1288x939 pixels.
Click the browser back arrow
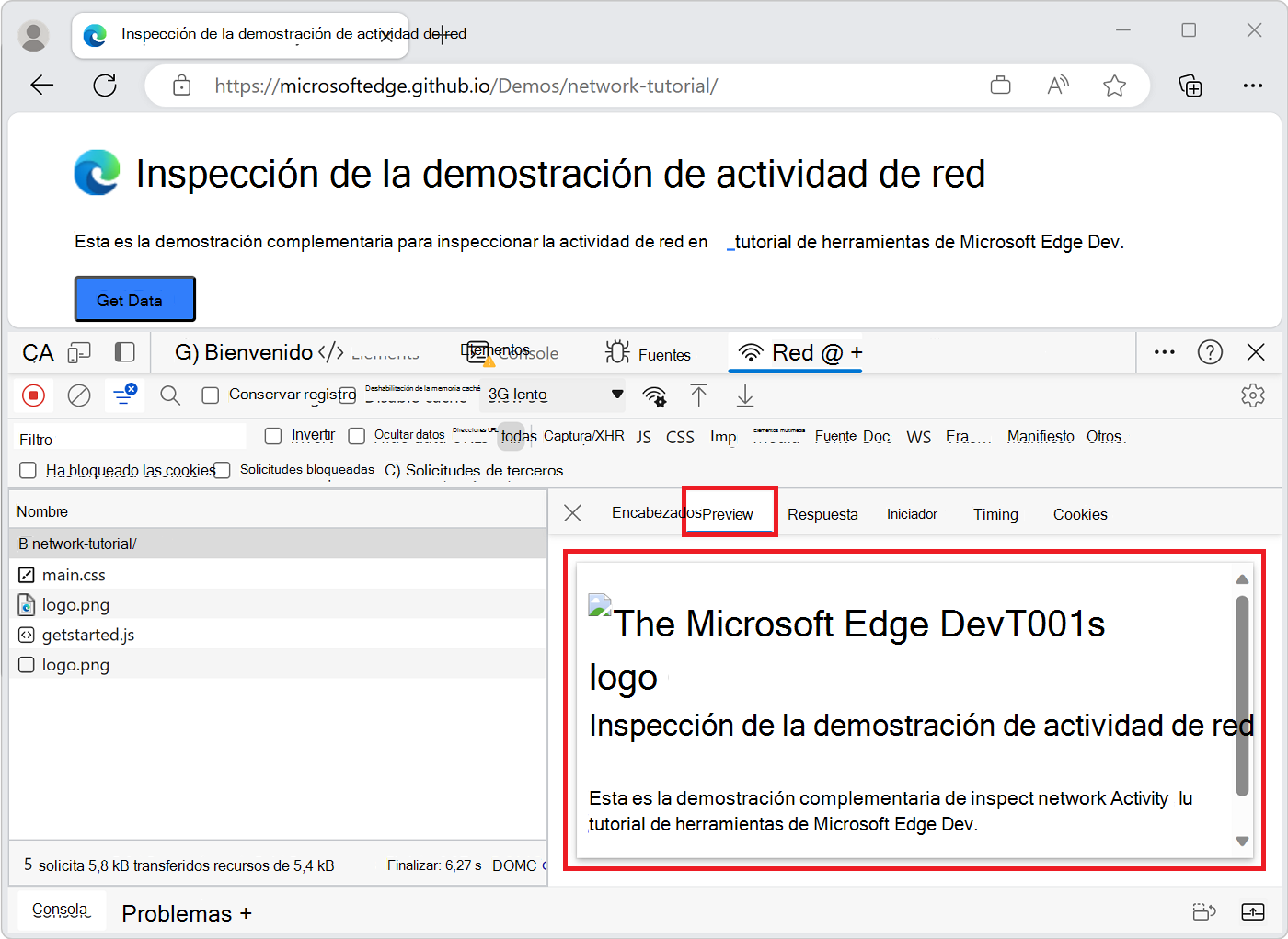[42, 86]
